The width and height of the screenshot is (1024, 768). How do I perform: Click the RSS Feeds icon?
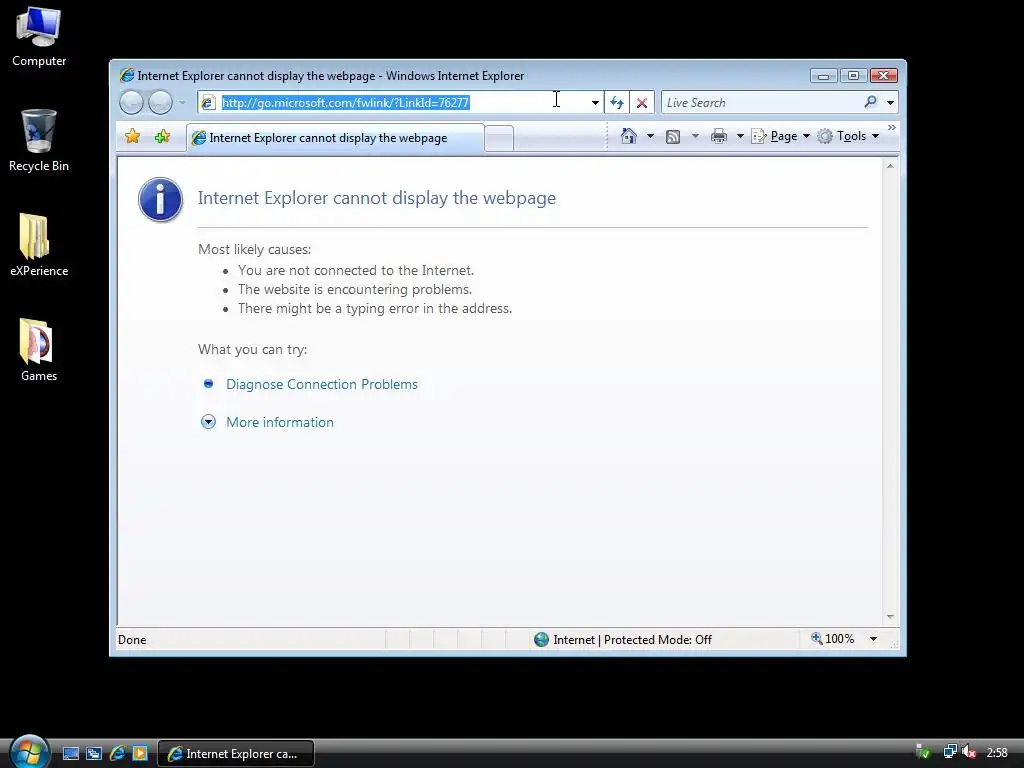pyautogui.click(x=673, y=136)
